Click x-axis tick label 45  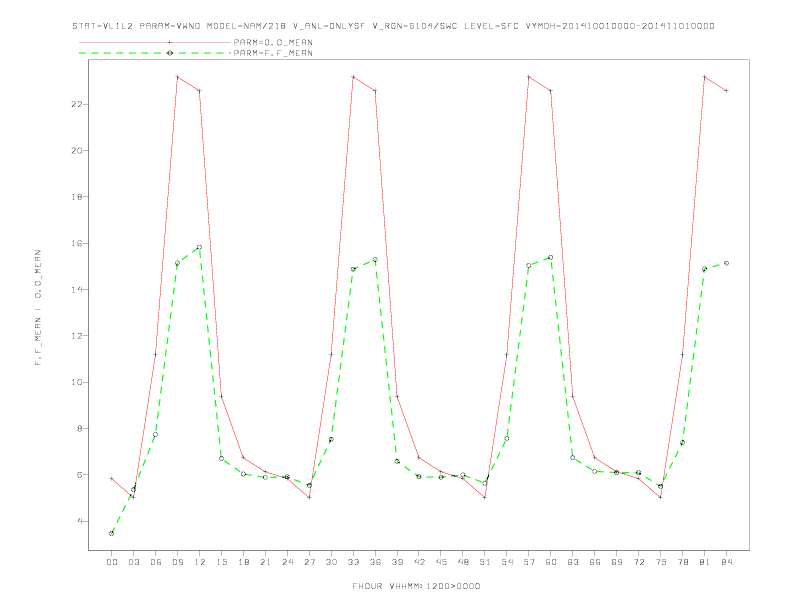coord(441,562)
